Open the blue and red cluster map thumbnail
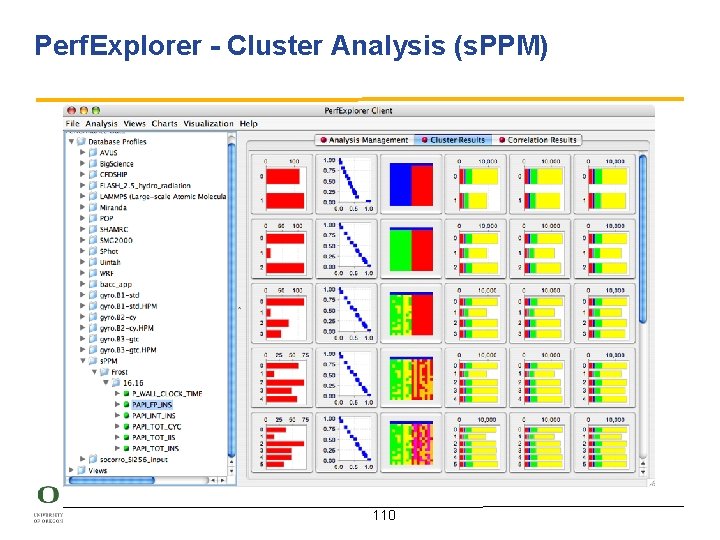This screenshot has width=720, height=540. 411,185
